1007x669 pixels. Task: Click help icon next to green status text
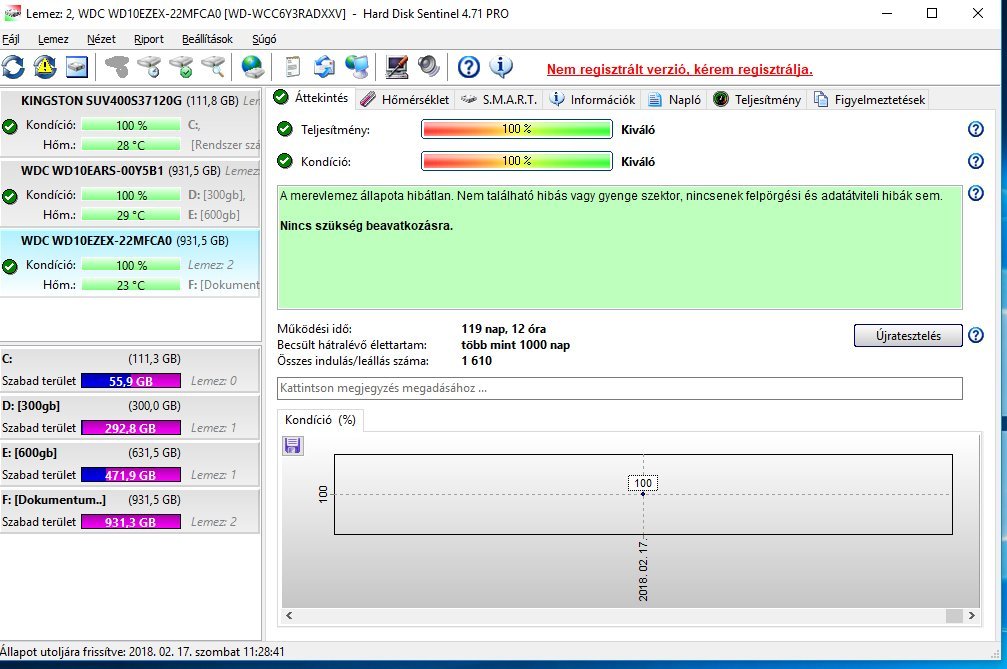(976, 193)
